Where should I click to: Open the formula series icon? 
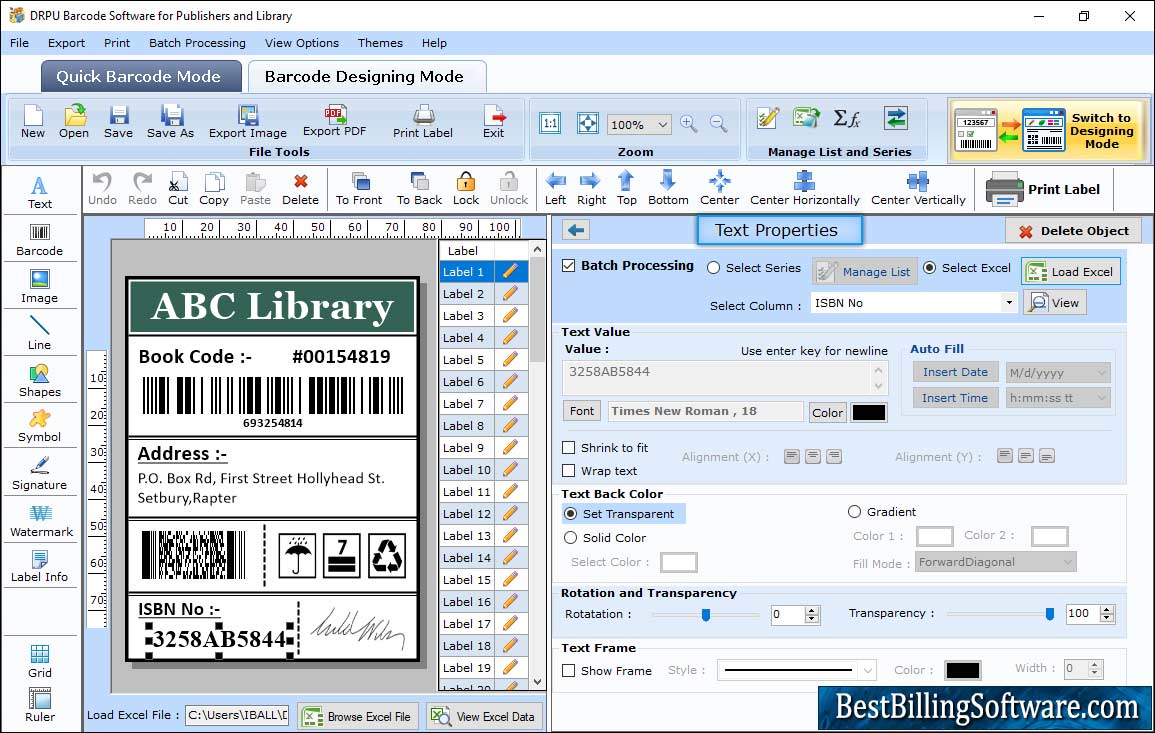[847, 119]
